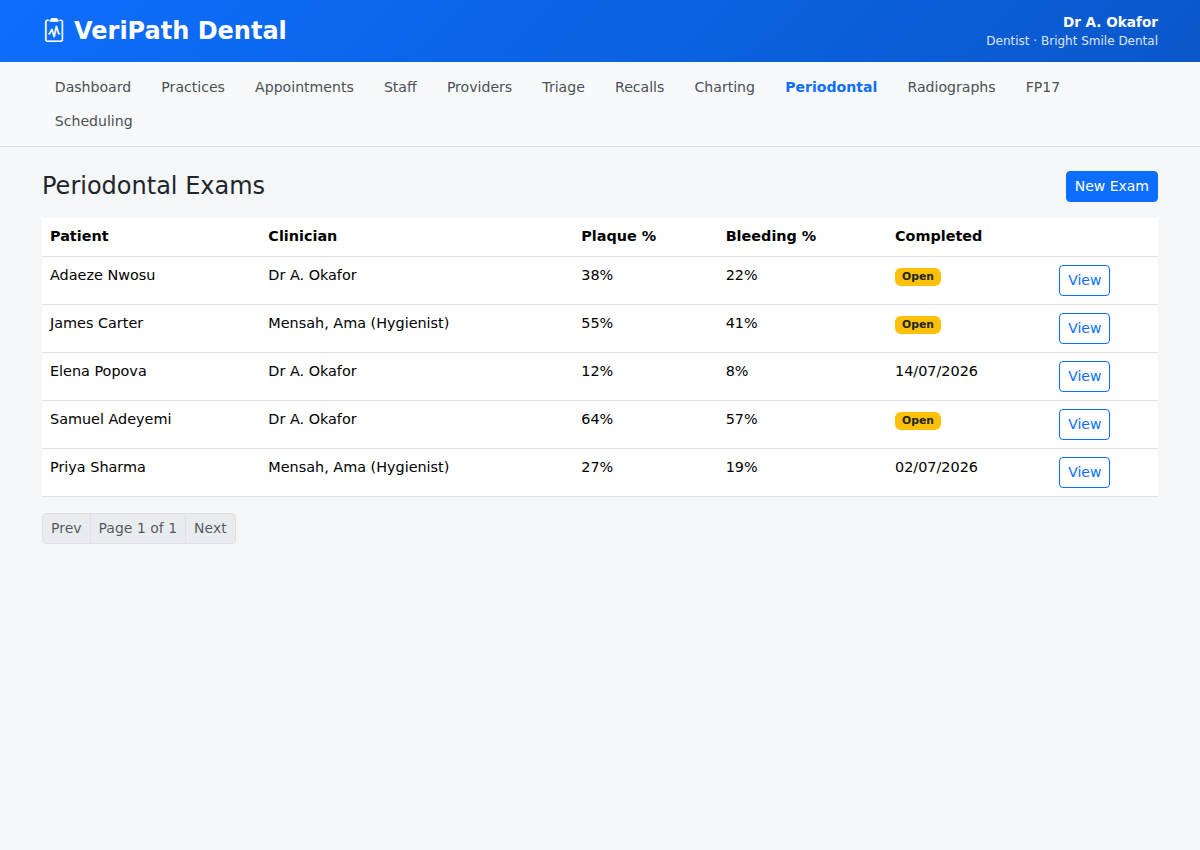Click the Open badge in Samuel Adeyemi's row

point(918,421)
